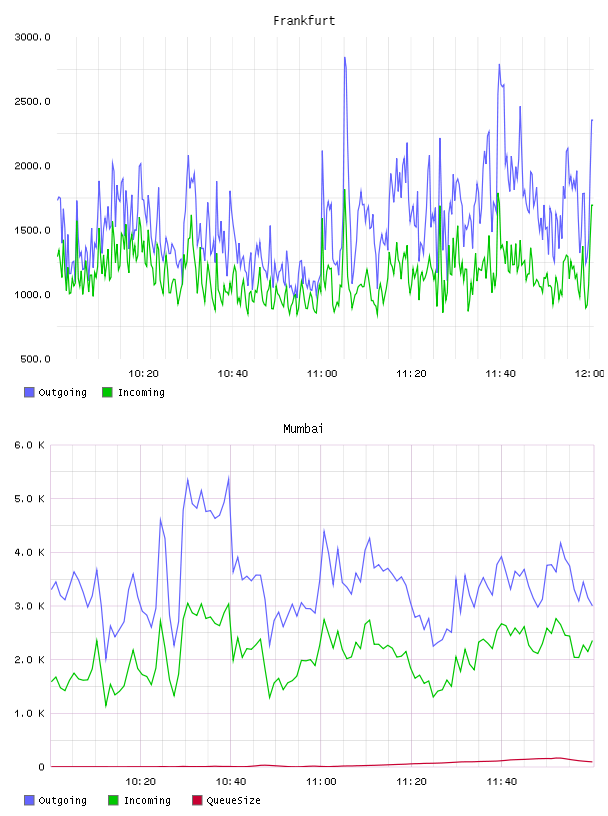
Task: Select the Outgoing label in Frankfurt legend
Action: (62, 393)
